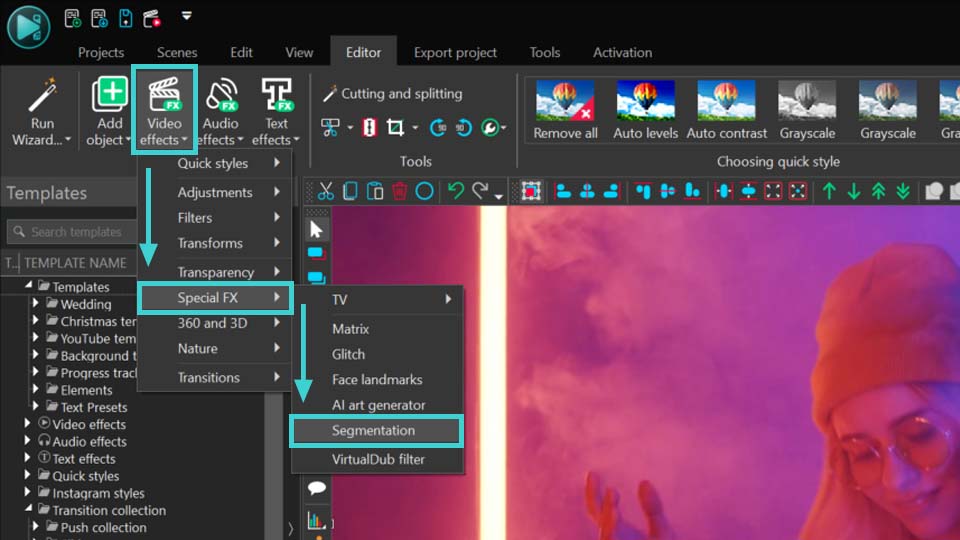
Task: Rotate 90 degrees clockwise icon
Action: pos(438,127)
